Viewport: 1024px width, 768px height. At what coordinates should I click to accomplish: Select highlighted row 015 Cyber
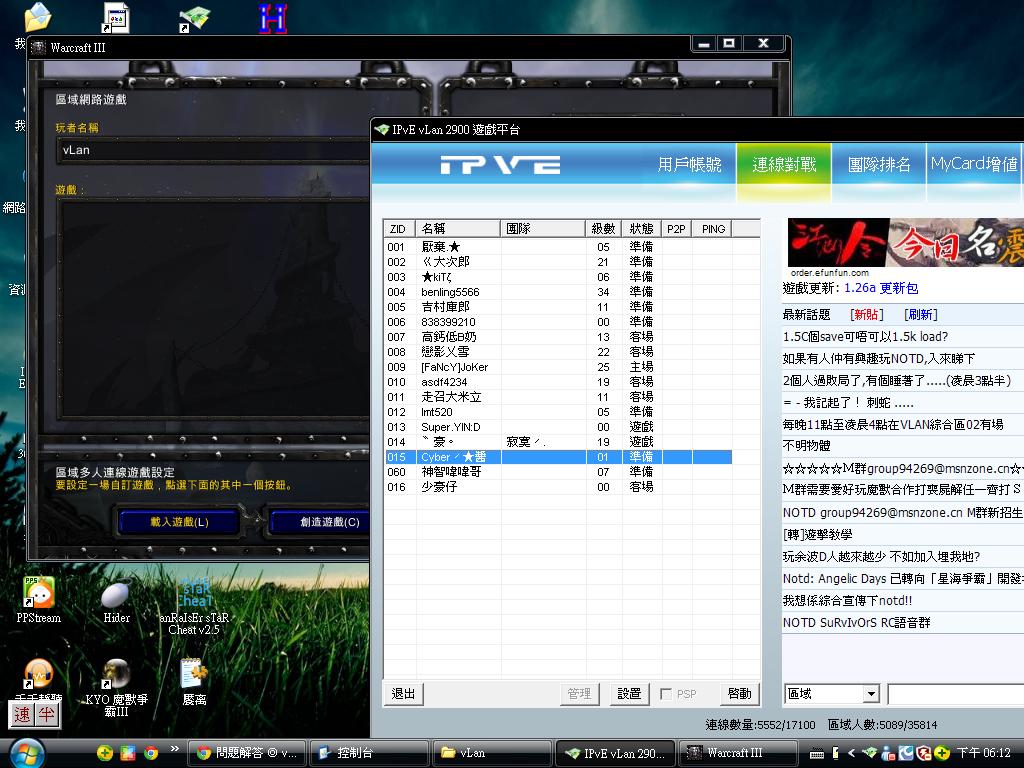pos(558,457)
